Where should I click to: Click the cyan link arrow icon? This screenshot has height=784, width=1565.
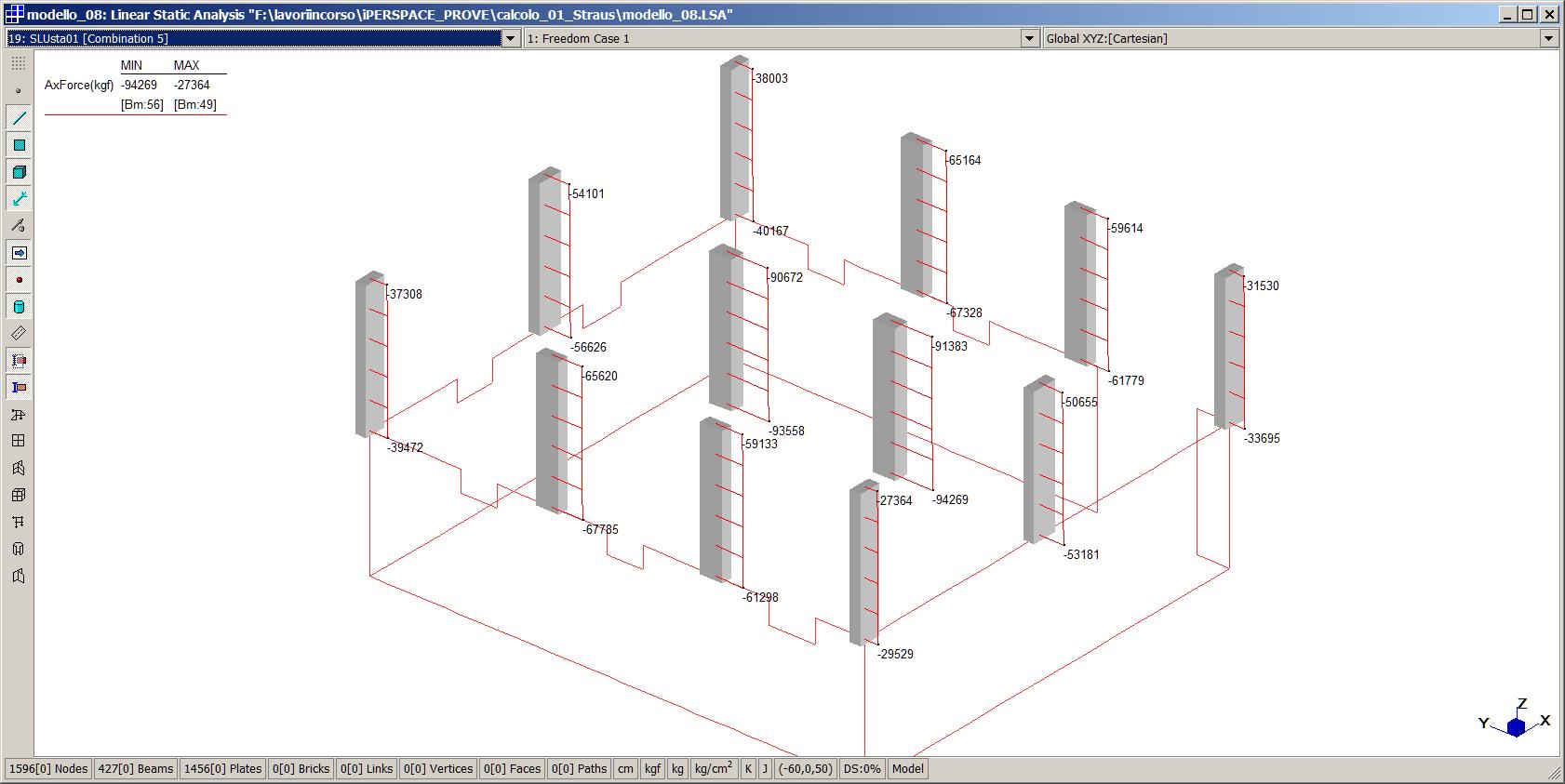coord(19,199)
